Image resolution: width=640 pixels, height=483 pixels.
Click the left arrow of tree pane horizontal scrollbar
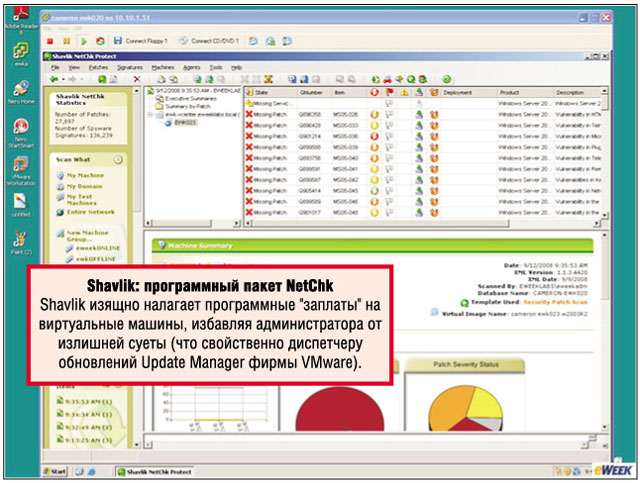click(149, 223)
